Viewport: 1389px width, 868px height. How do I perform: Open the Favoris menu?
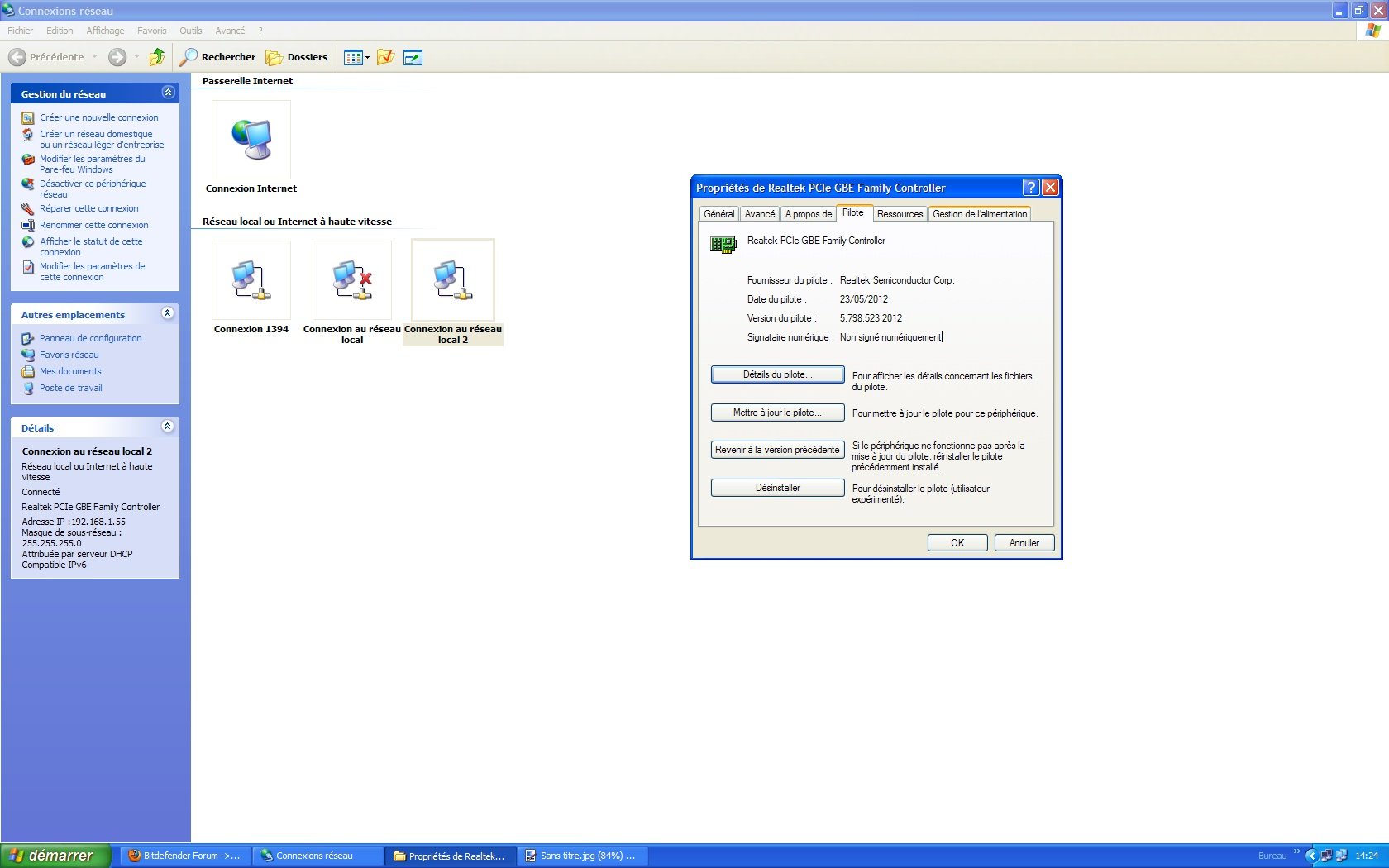pyautogui.click(x=152, y=31)
